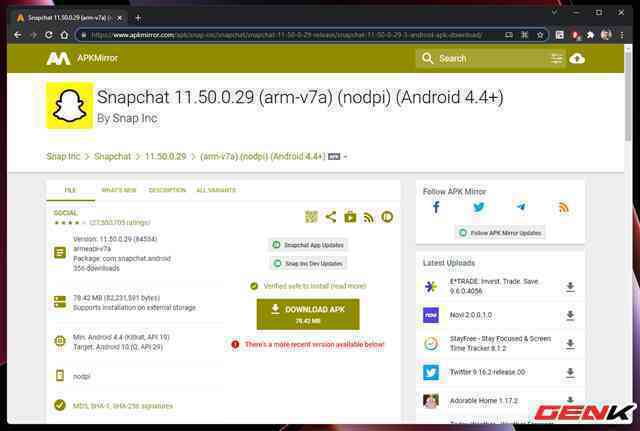
Task: Click Snapchat App Updates button
Action: (x=308, y=245)
